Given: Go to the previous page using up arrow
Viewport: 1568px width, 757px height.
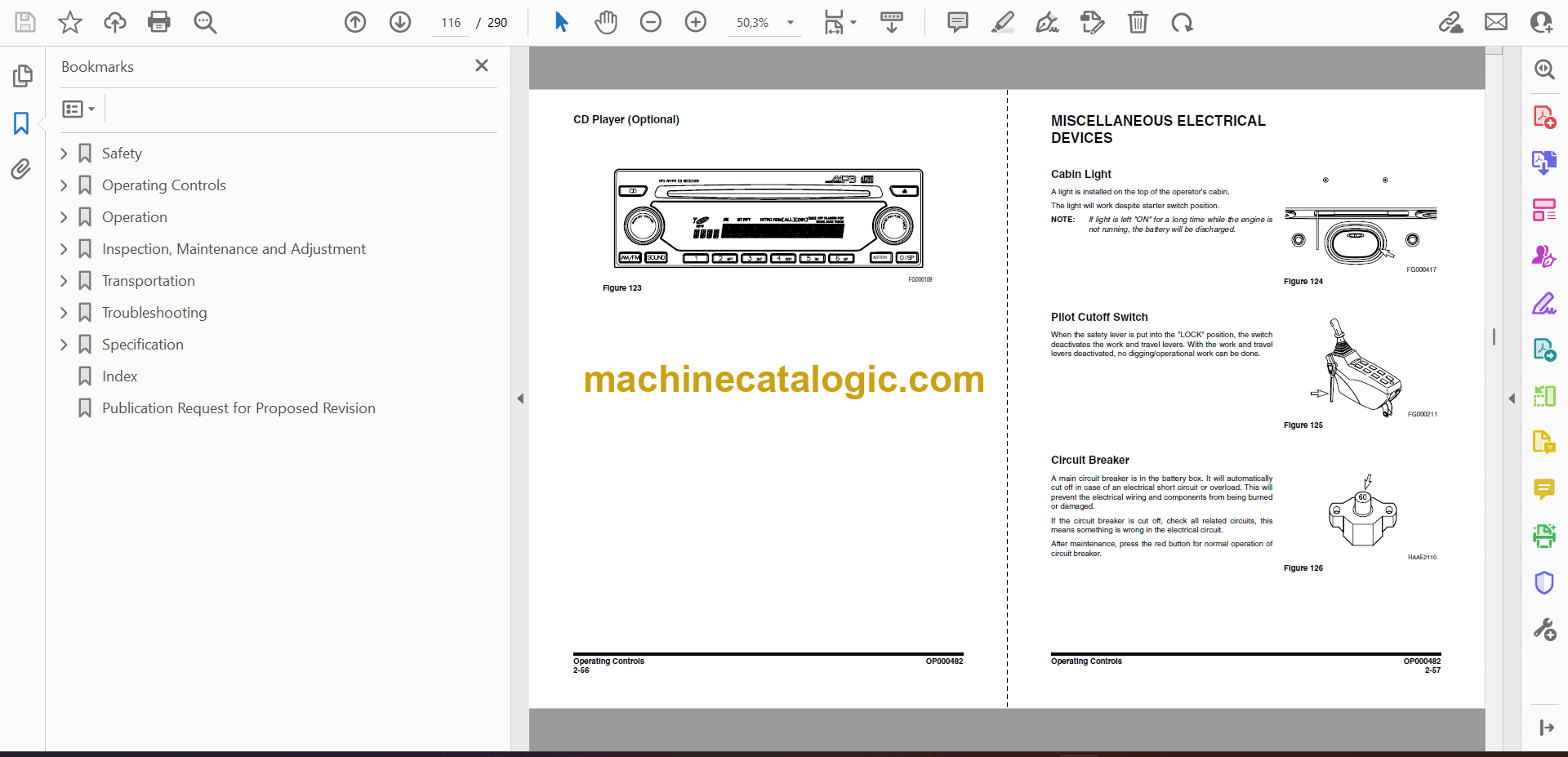Looking at the screenshot, I should point(355,22).
